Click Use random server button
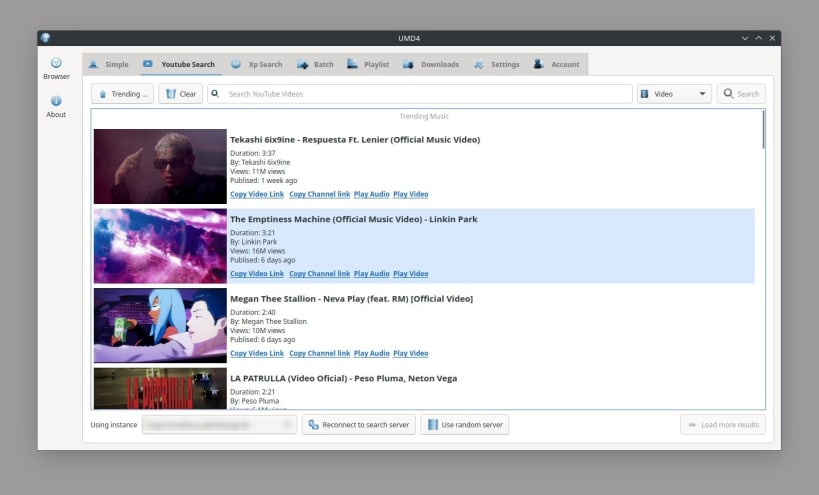 click(465, 425)
